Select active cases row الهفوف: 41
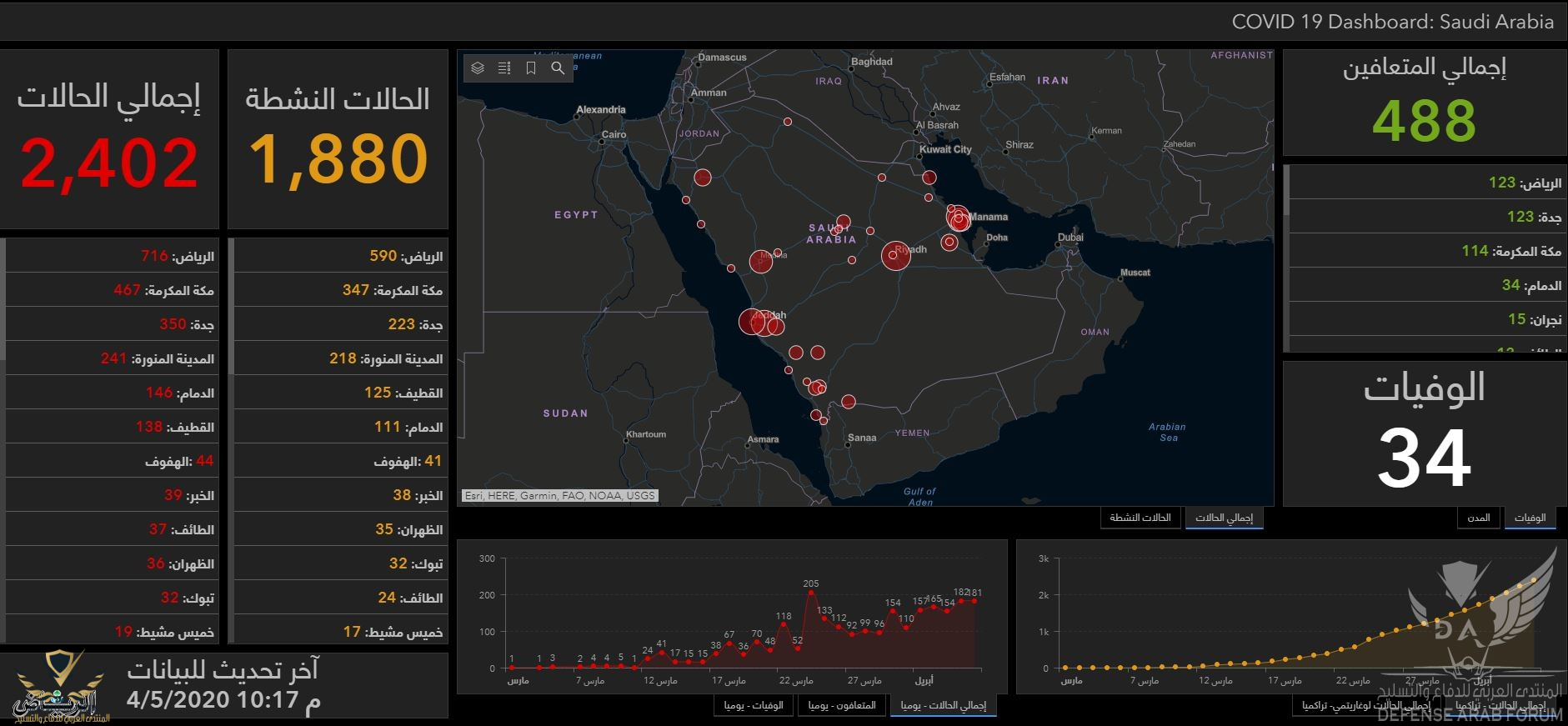1568x726 pixels. (x=340, y=460)
